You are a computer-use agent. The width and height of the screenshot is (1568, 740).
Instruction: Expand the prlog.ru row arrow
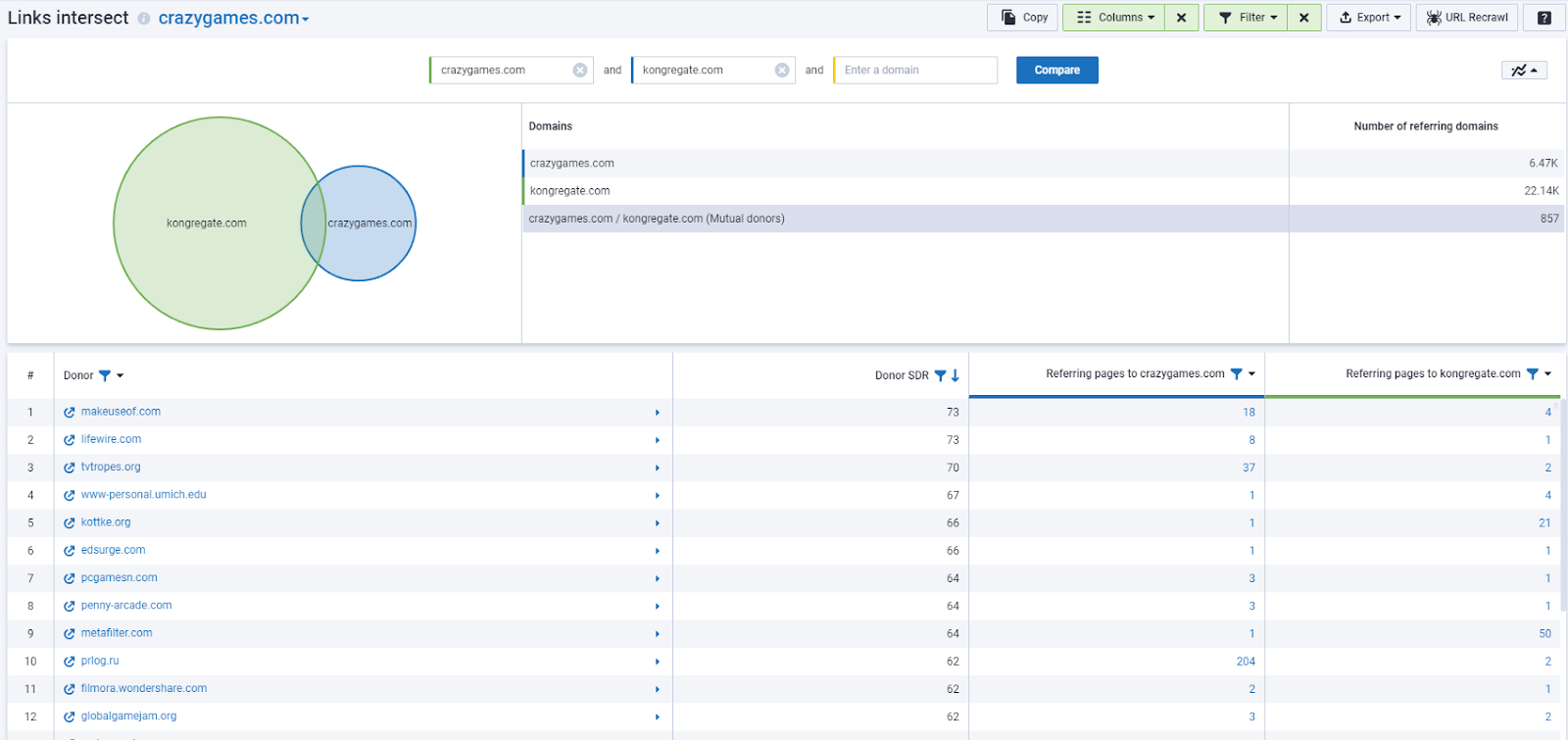tap(658, 662)
